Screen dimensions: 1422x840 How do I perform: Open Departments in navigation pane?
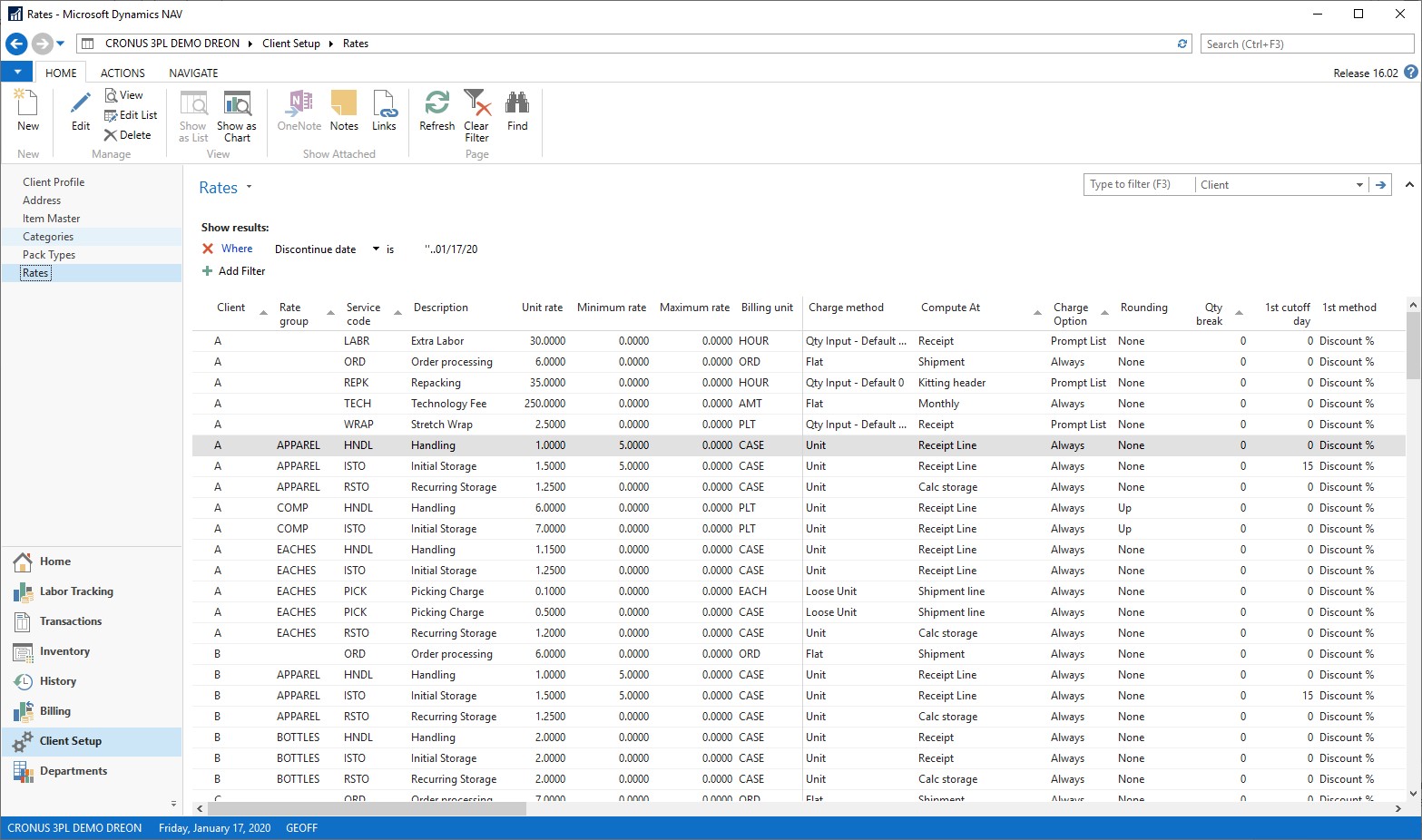coord(92,771)
